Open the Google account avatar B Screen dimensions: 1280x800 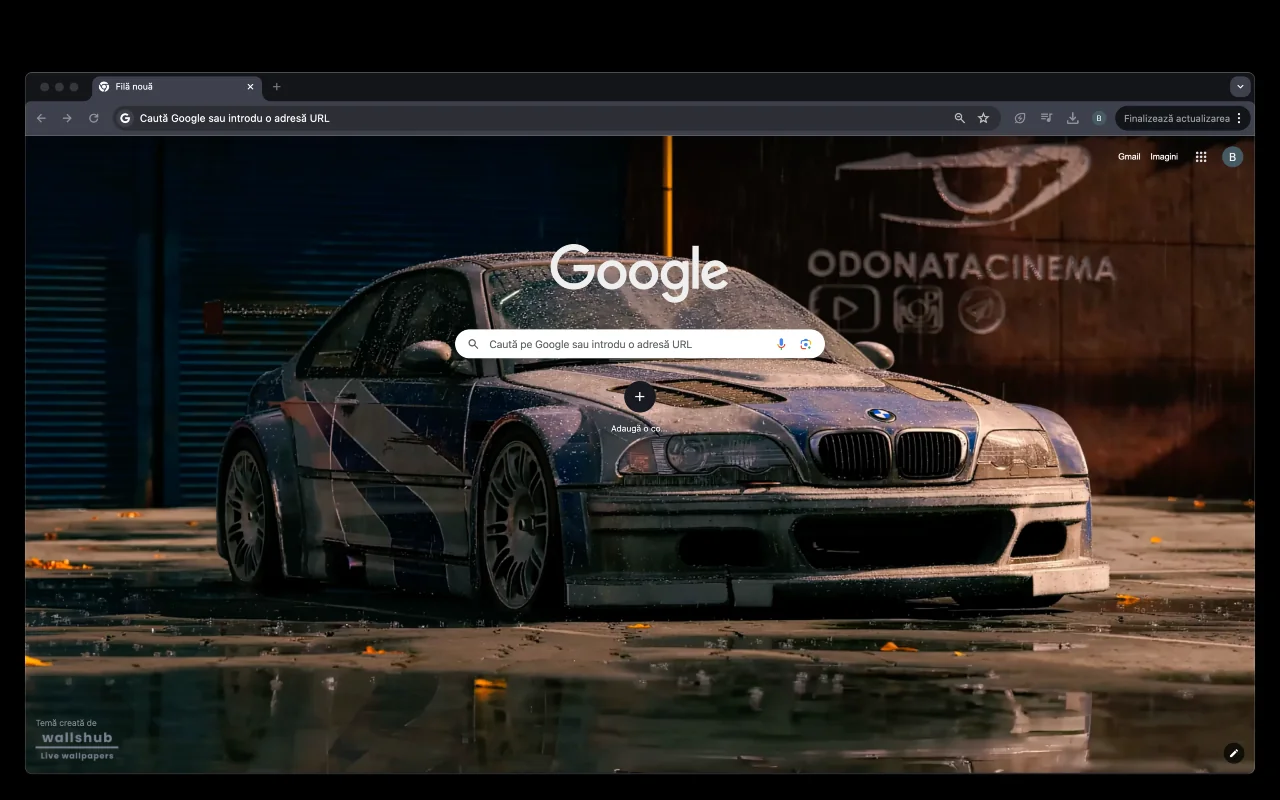[x=1232, y=157]
